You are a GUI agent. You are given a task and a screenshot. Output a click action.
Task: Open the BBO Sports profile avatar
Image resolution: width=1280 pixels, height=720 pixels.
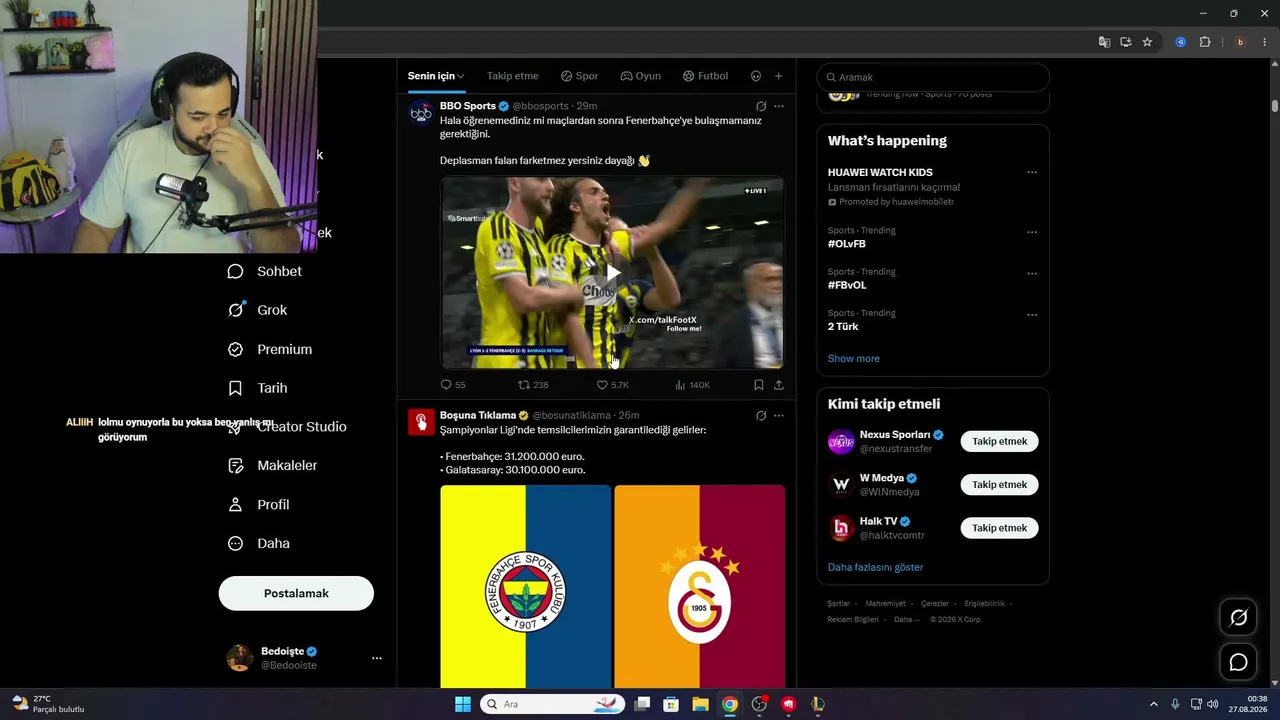tap(421, 113)
